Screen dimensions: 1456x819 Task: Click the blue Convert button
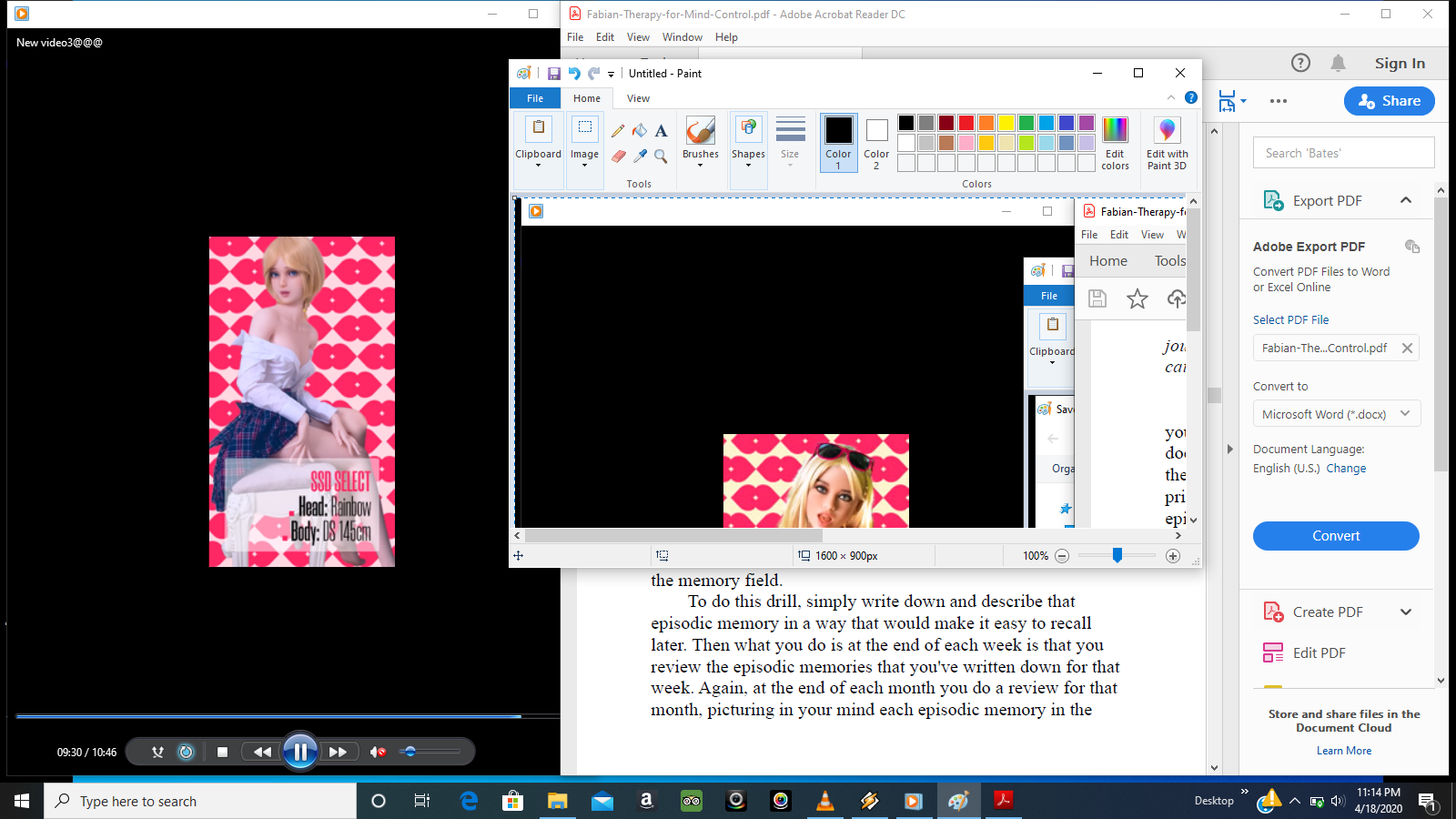click(x=1336, y=536)
